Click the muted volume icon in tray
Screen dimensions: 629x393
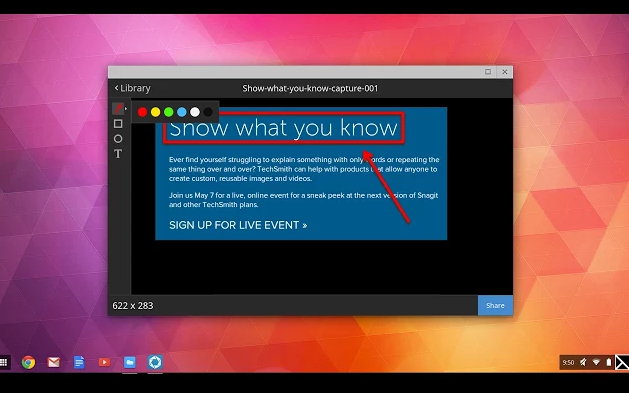tap(583, 363)
